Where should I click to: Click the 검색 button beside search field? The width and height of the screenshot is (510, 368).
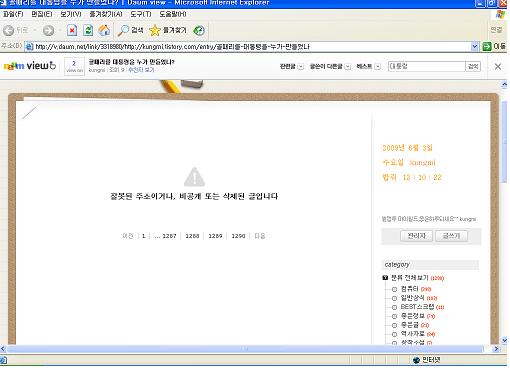pos(473,66)
